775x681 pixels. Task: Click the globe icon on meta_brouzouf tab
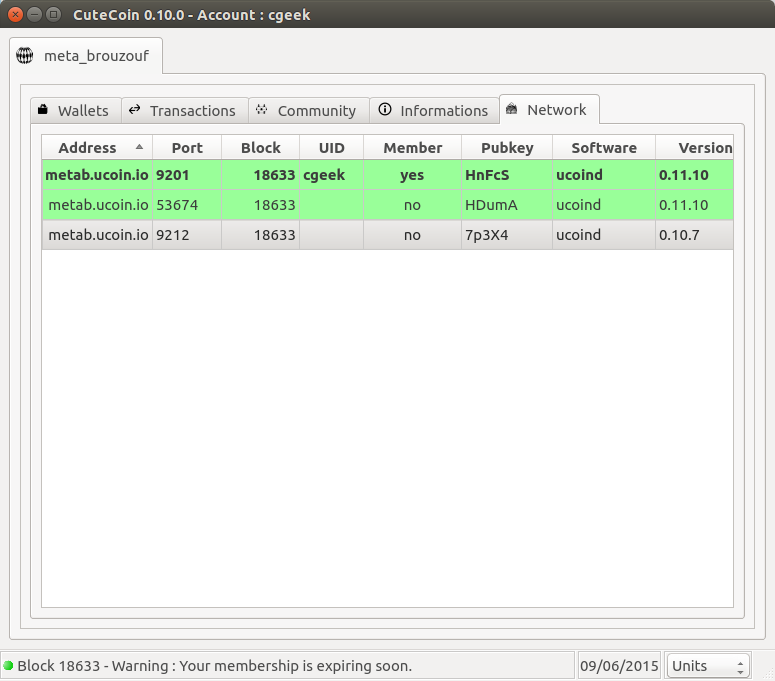click(x=24, y=55)
